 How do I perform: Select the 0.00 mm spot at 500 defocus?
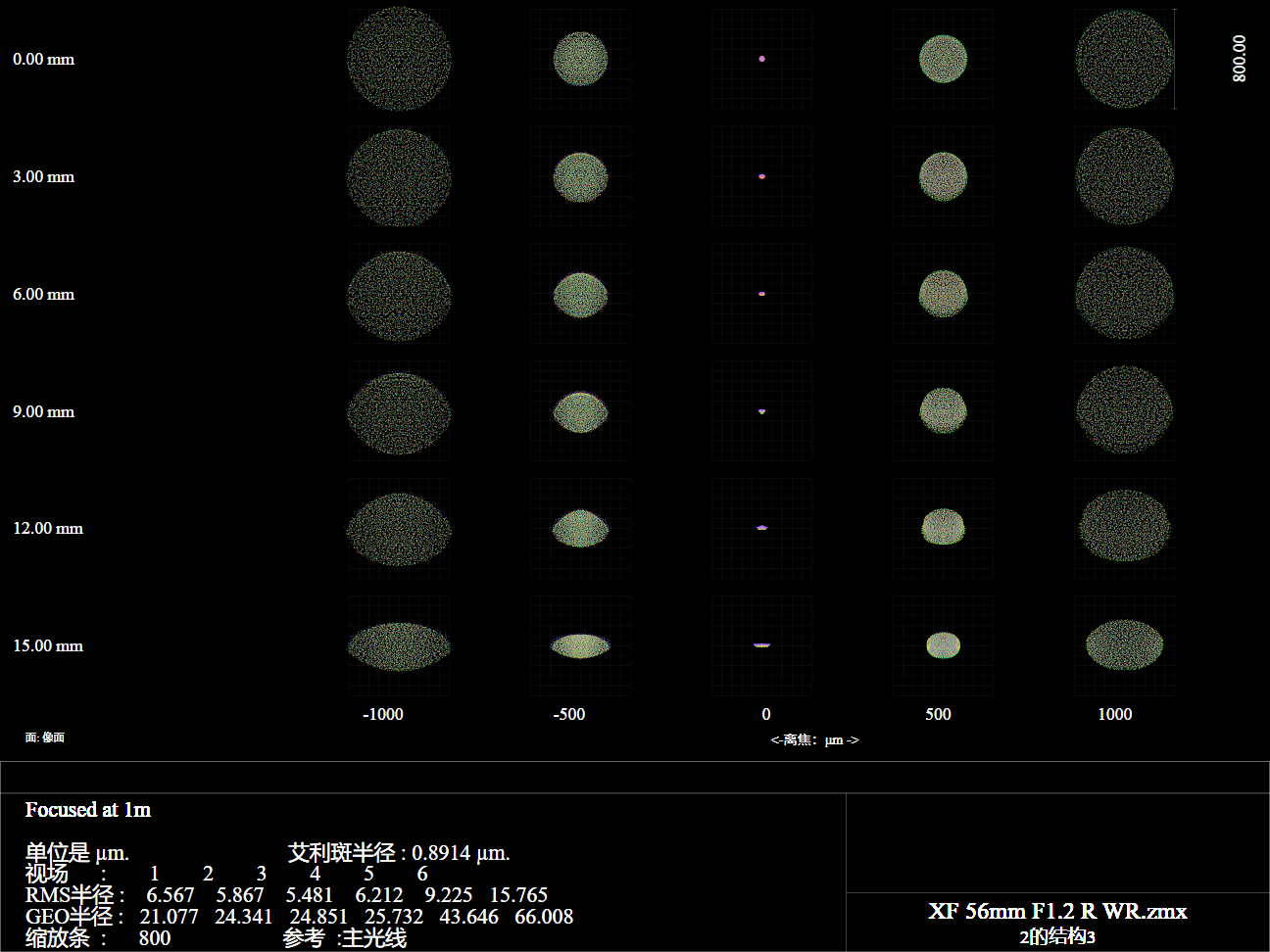943,59
